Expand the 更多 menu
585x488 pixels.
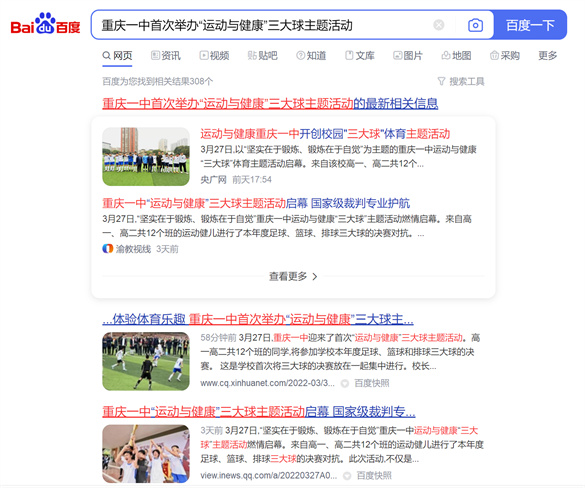(547, 56)
